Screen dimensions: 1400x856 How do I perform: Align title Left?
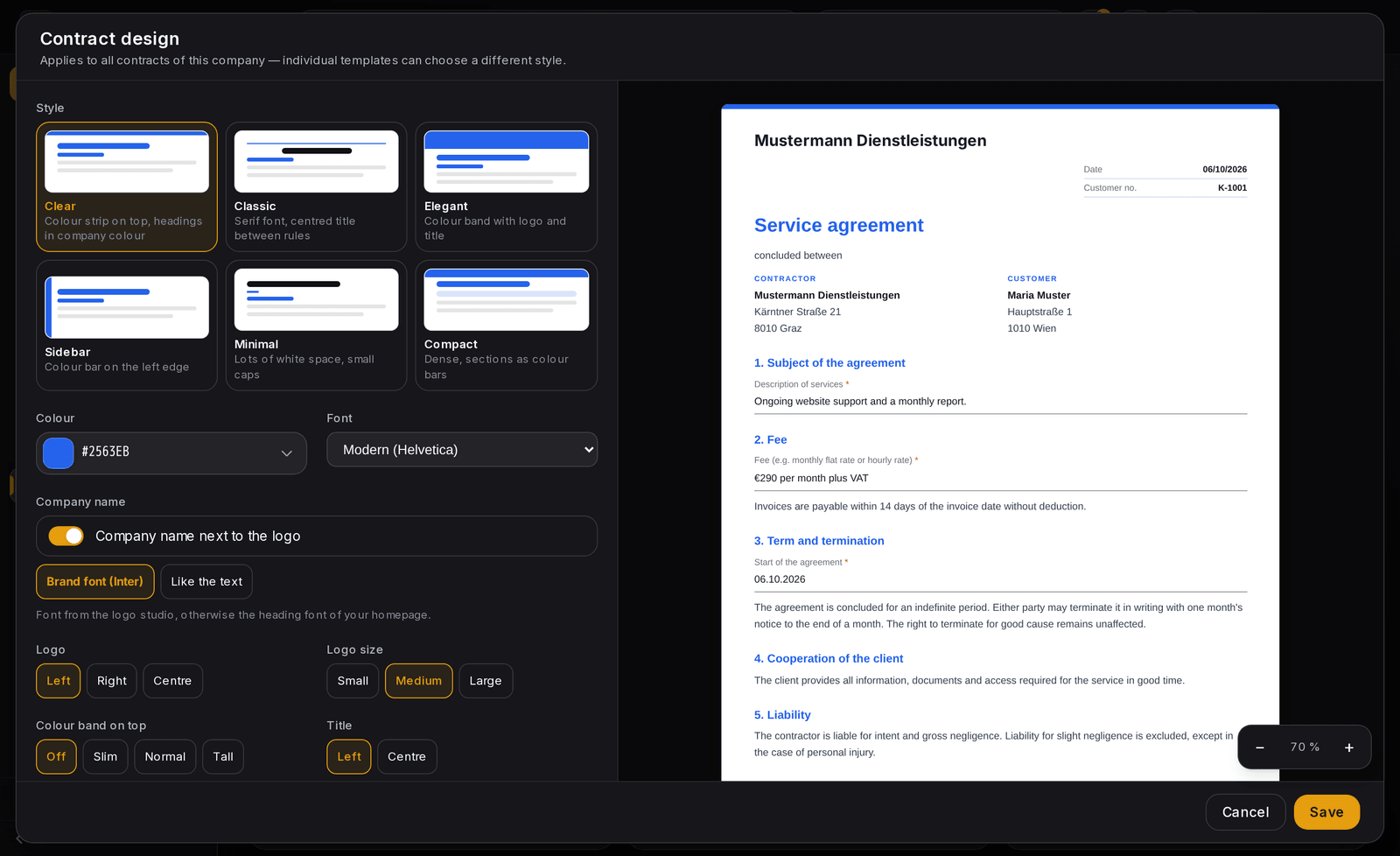349,757
